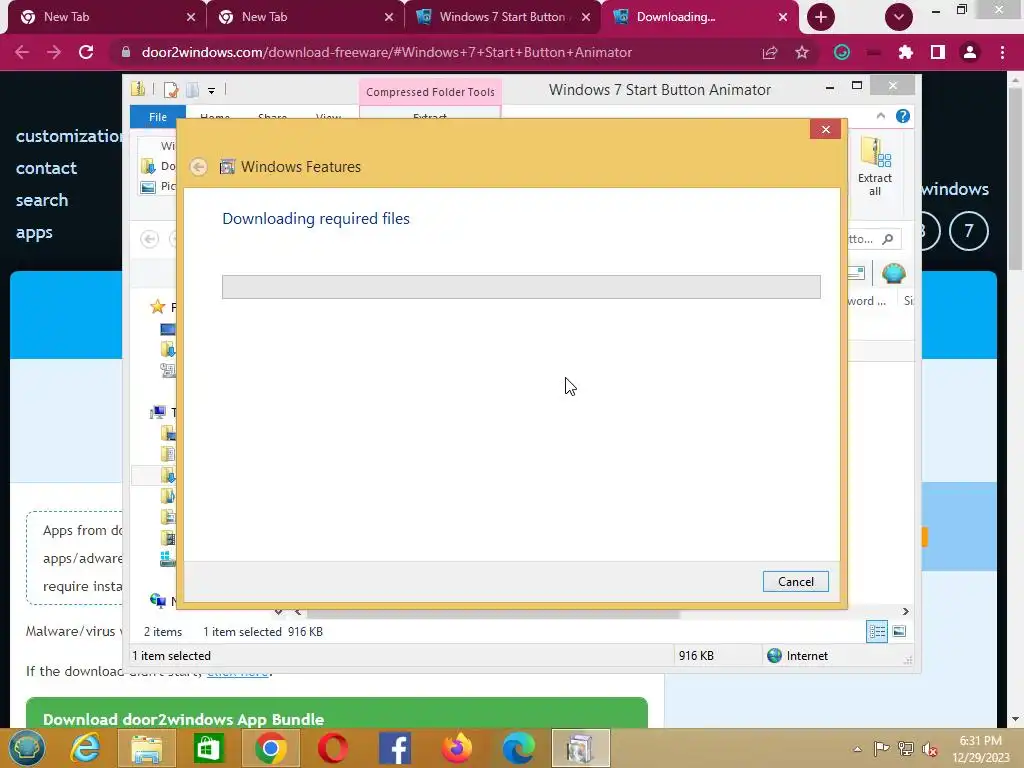Image resolution: width=1024 pixels, height=768 pixels.
Task: Open the File tab in Explorer
Action: (158, 117)
